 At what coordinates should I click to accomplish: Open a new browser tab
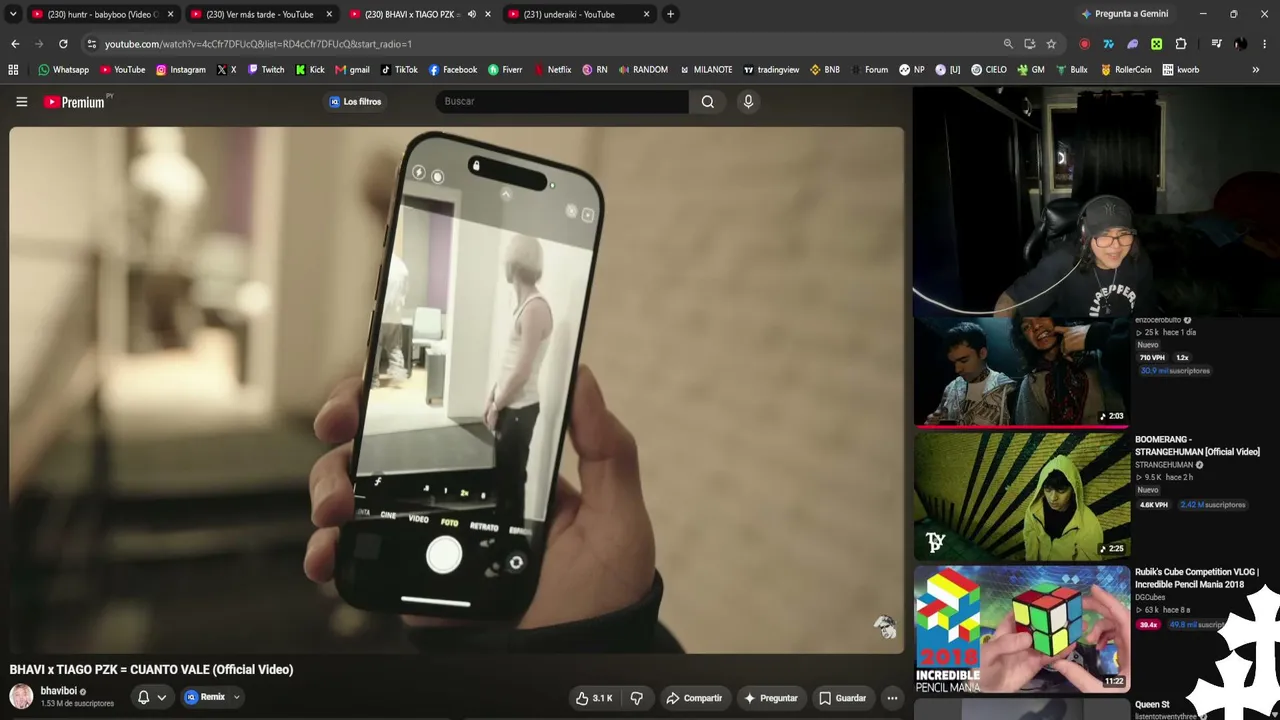[x=670, y=14]
